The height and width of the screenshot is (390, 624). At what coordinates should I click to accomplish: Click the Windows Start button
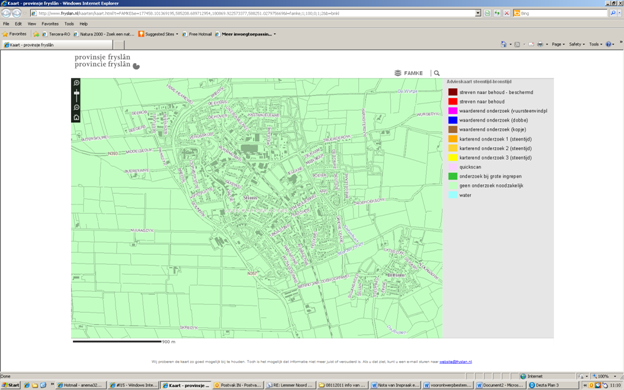(x=11, y=385)
